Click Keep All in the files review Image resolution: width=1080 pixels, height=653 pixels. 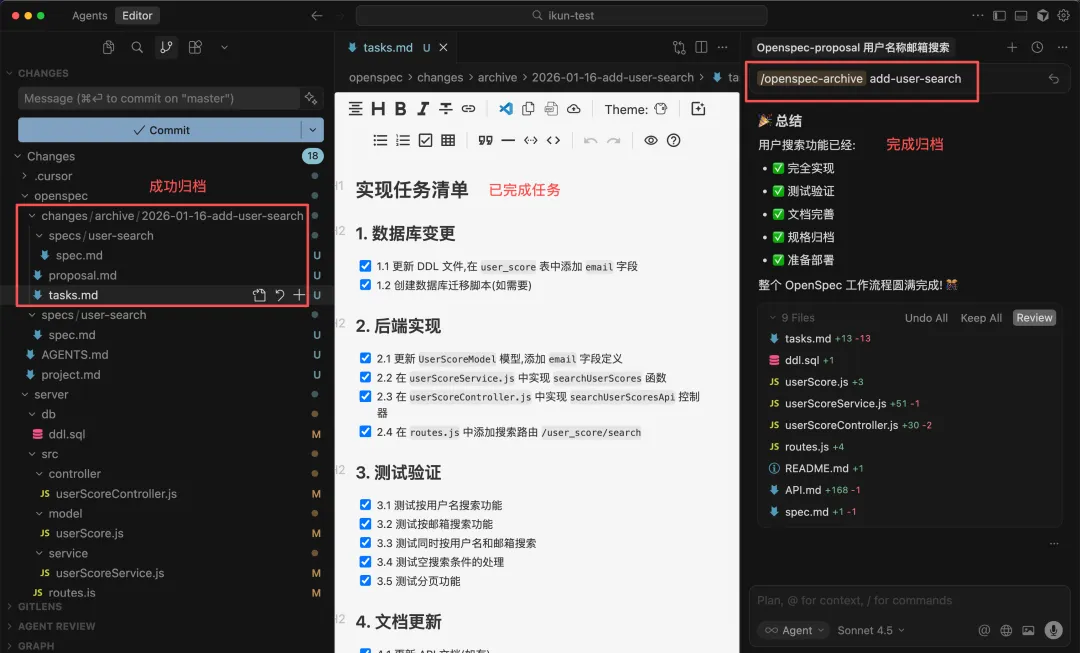(980, 318)
